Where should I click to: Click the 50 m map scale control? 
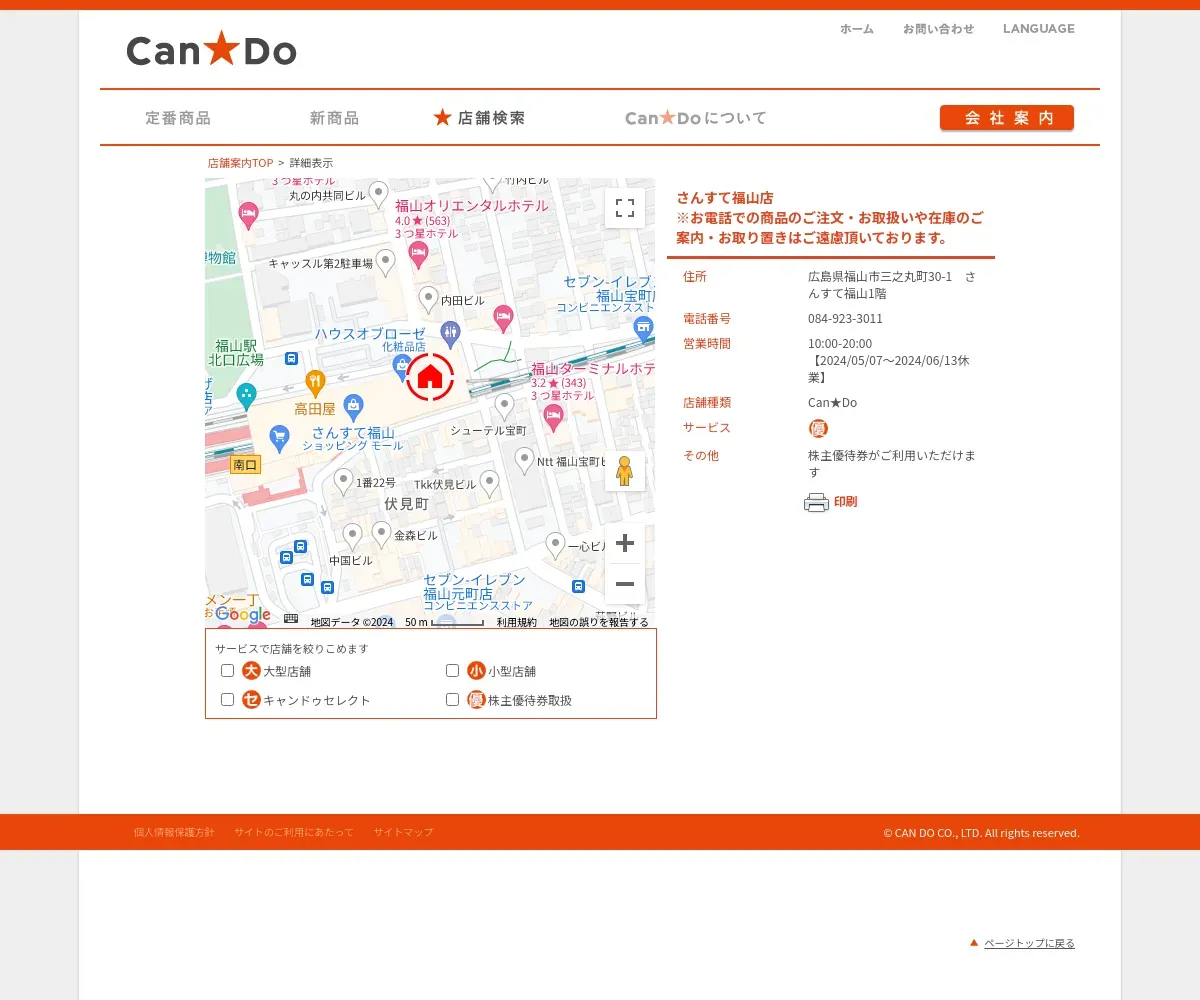tap(444, 622)
